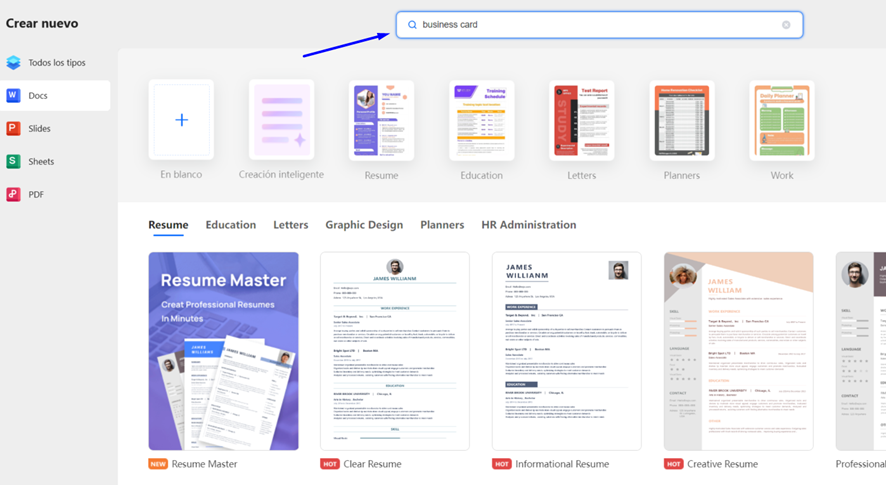This screenshot has height=485, width=886.
Task: Click the Clear Resume title link
Action: (372, 464)
